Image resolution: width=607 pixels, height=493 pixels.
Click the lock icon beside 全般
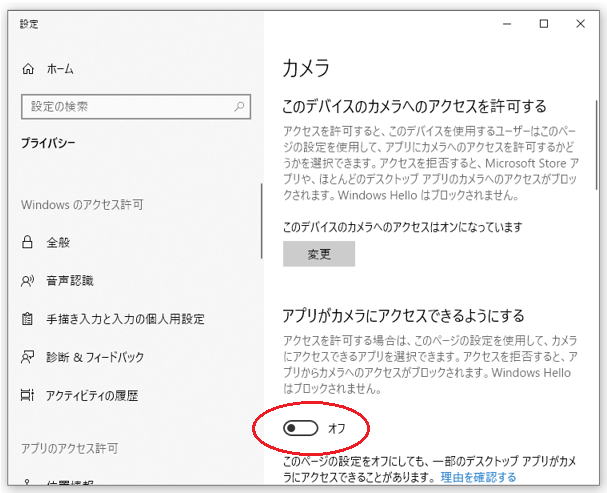[27, 243]
